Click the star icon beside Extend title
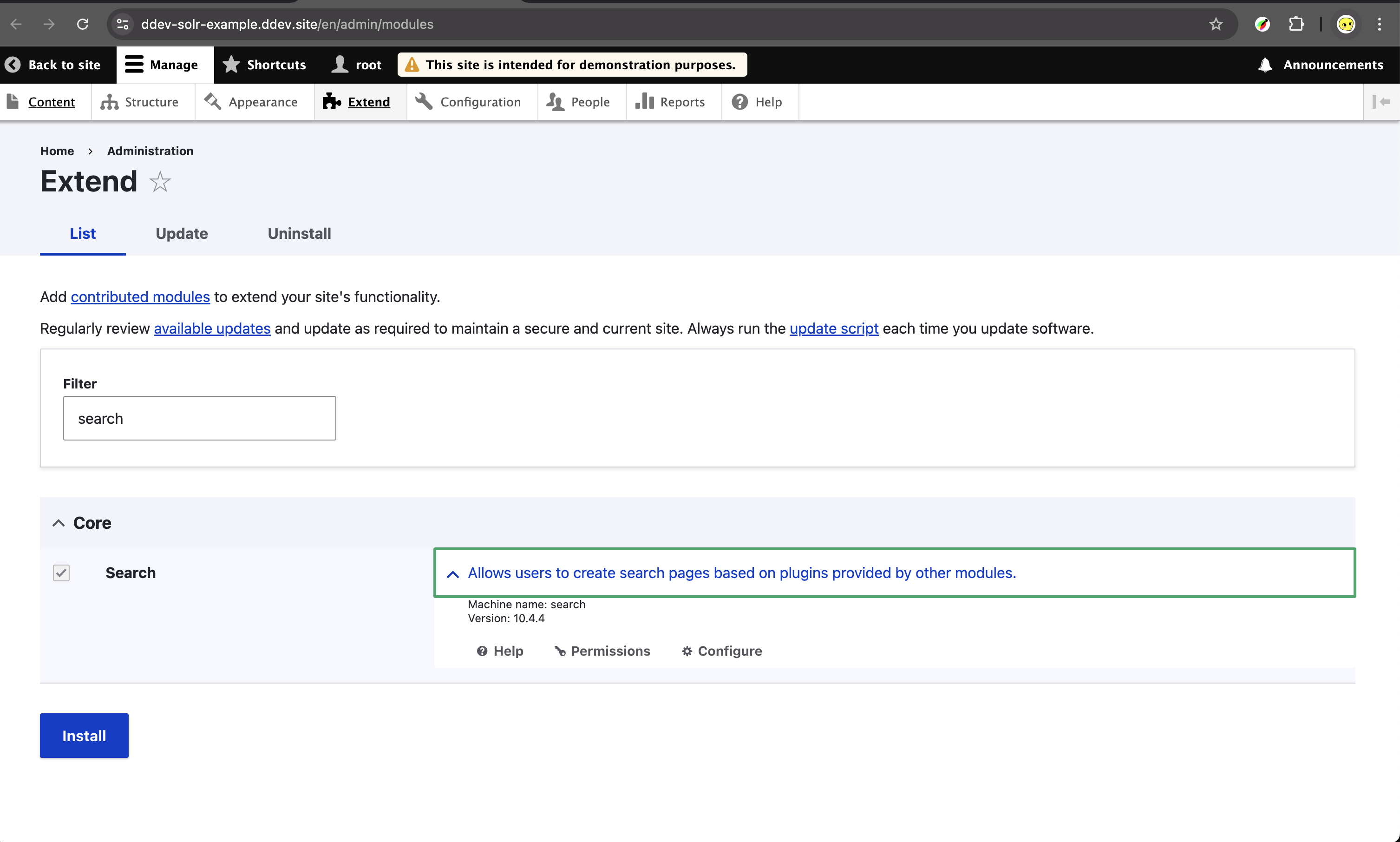Image resolution: width=1400 pixels, height=842 pixels. (x=160, y=182)
